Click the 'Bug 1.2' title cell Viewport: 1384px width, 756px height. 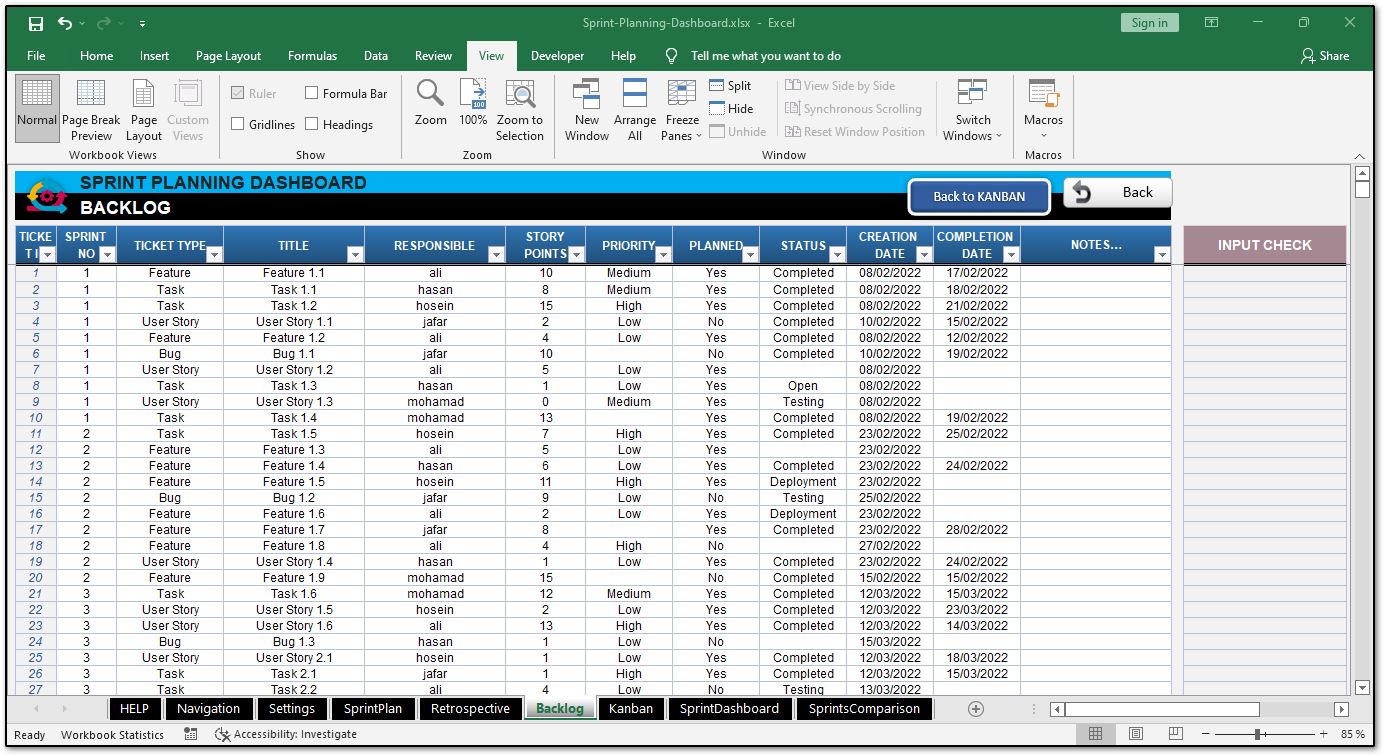click(293, 497)
